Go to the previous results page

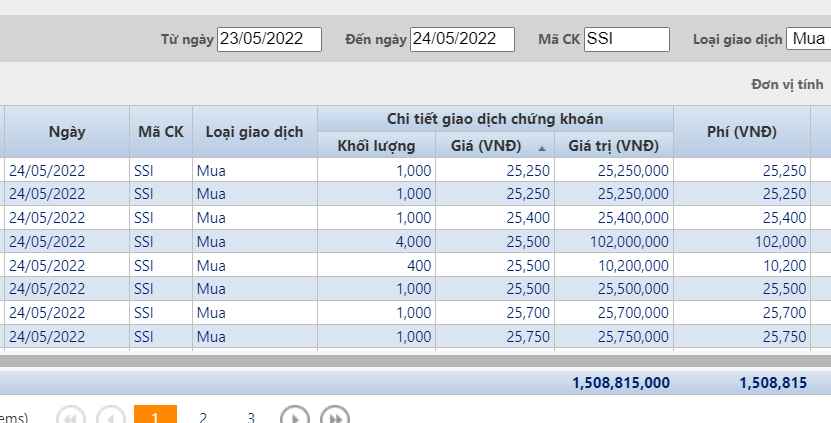[x=111, y=416]
